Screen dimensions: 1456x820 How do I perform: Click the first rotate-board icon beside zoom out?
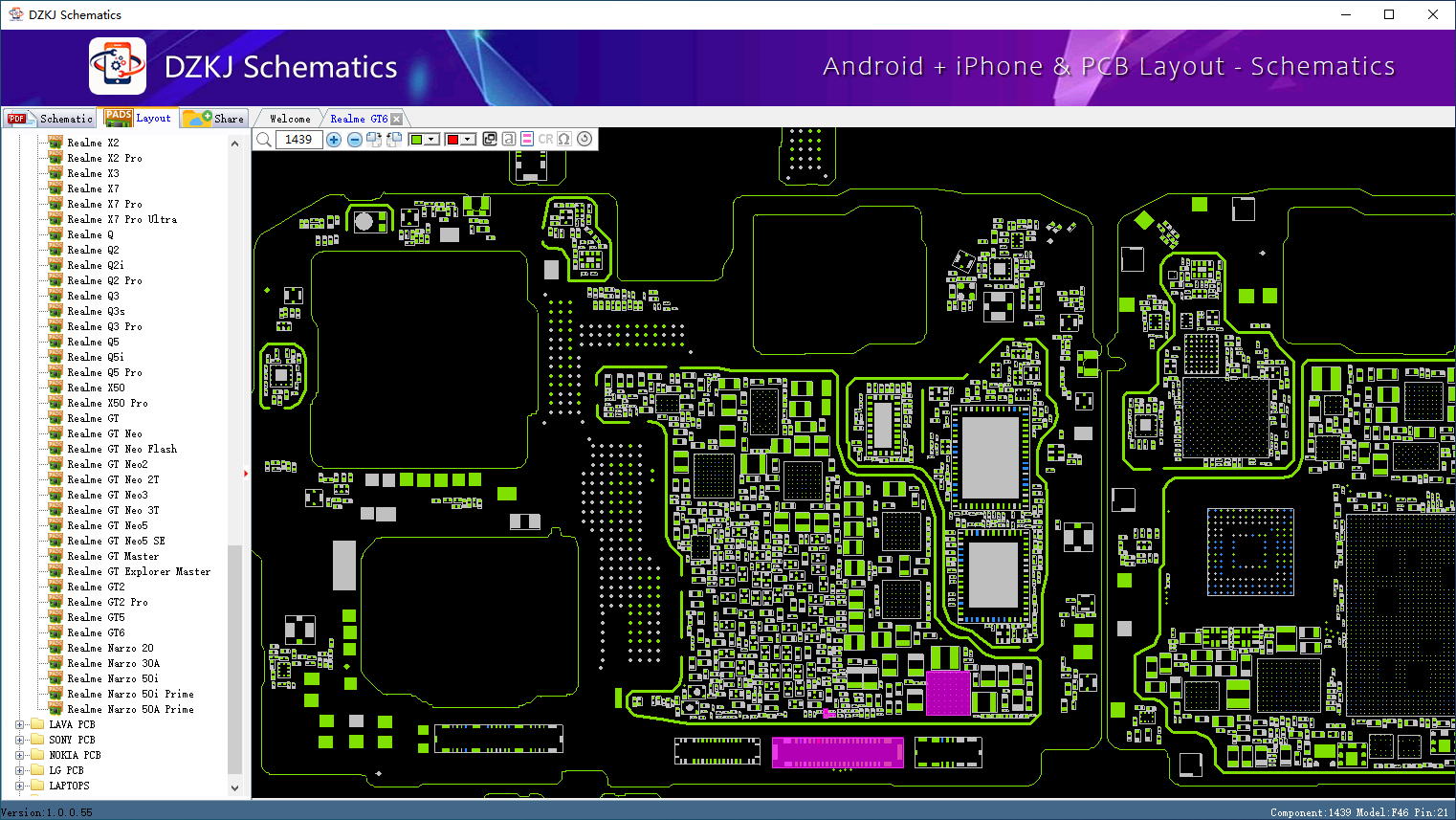click(374, 140)
